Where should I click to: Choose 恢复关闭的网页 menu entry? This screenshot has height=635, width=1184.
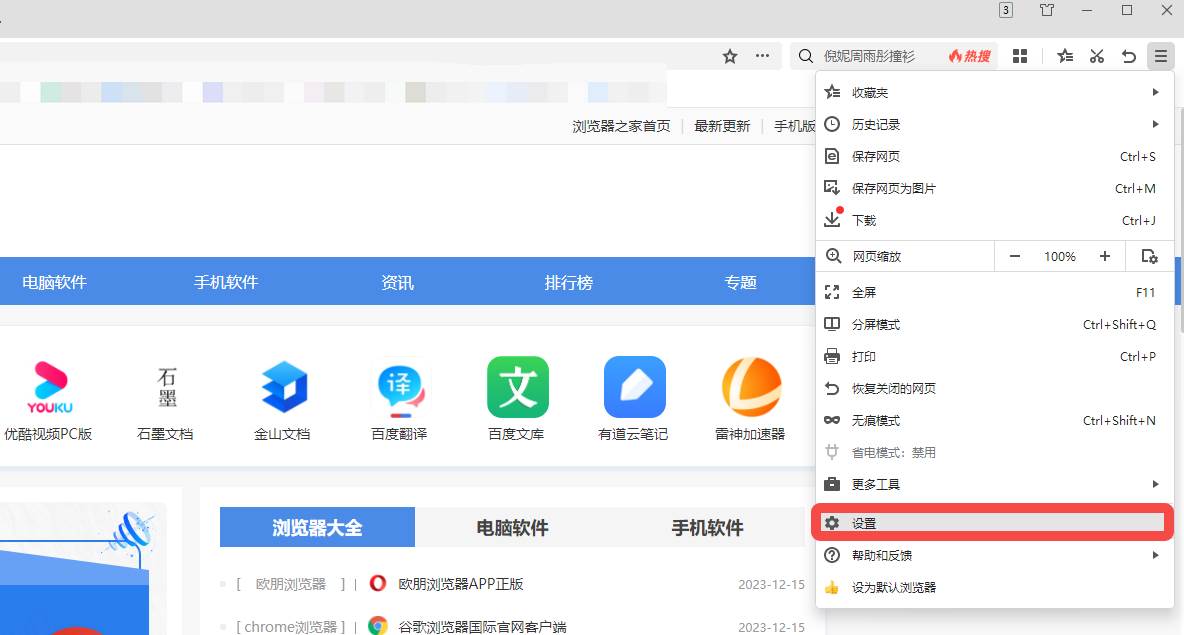point(995,389)
